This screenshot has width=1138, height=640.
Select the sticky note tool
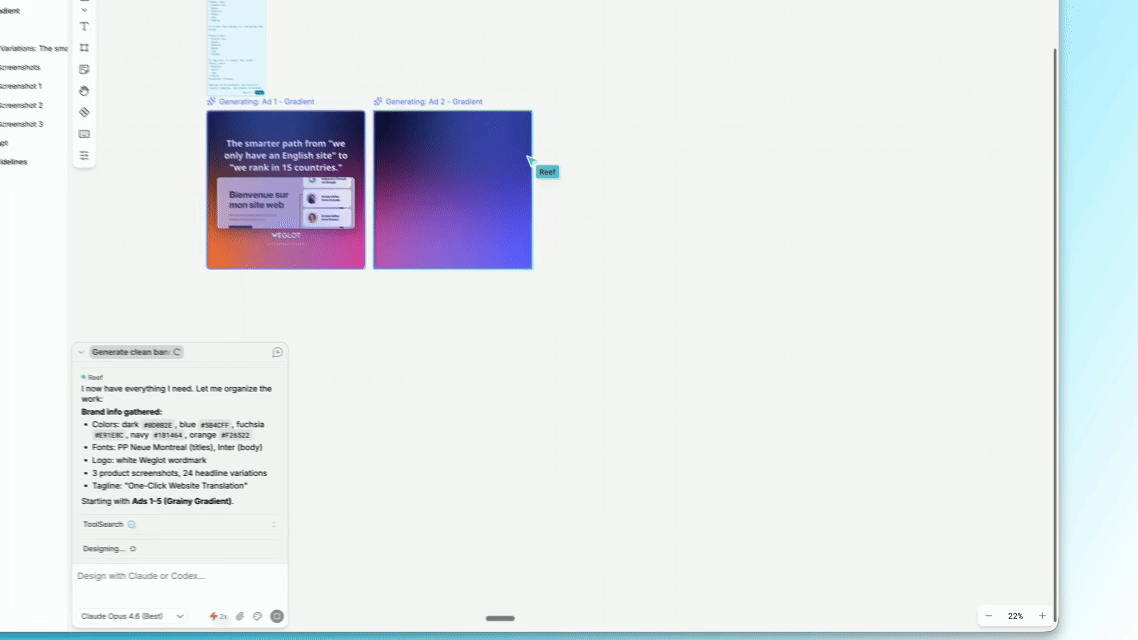pyautogui.click(x=84, y=70)
